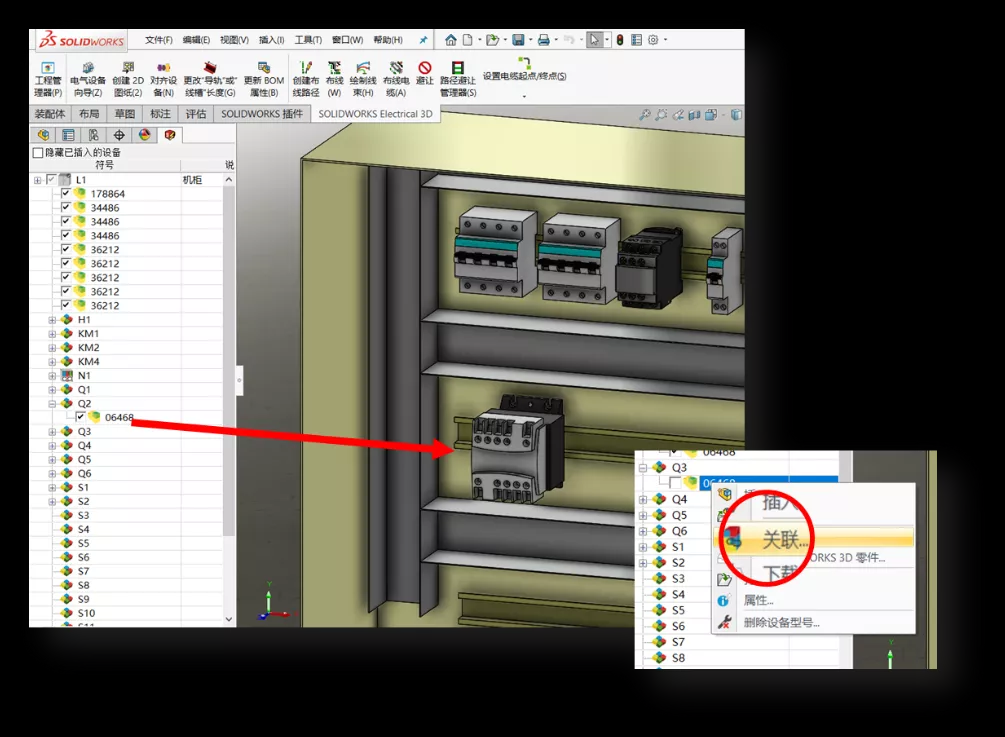Click the home icon in top toolbar

(x=451, y=40)
